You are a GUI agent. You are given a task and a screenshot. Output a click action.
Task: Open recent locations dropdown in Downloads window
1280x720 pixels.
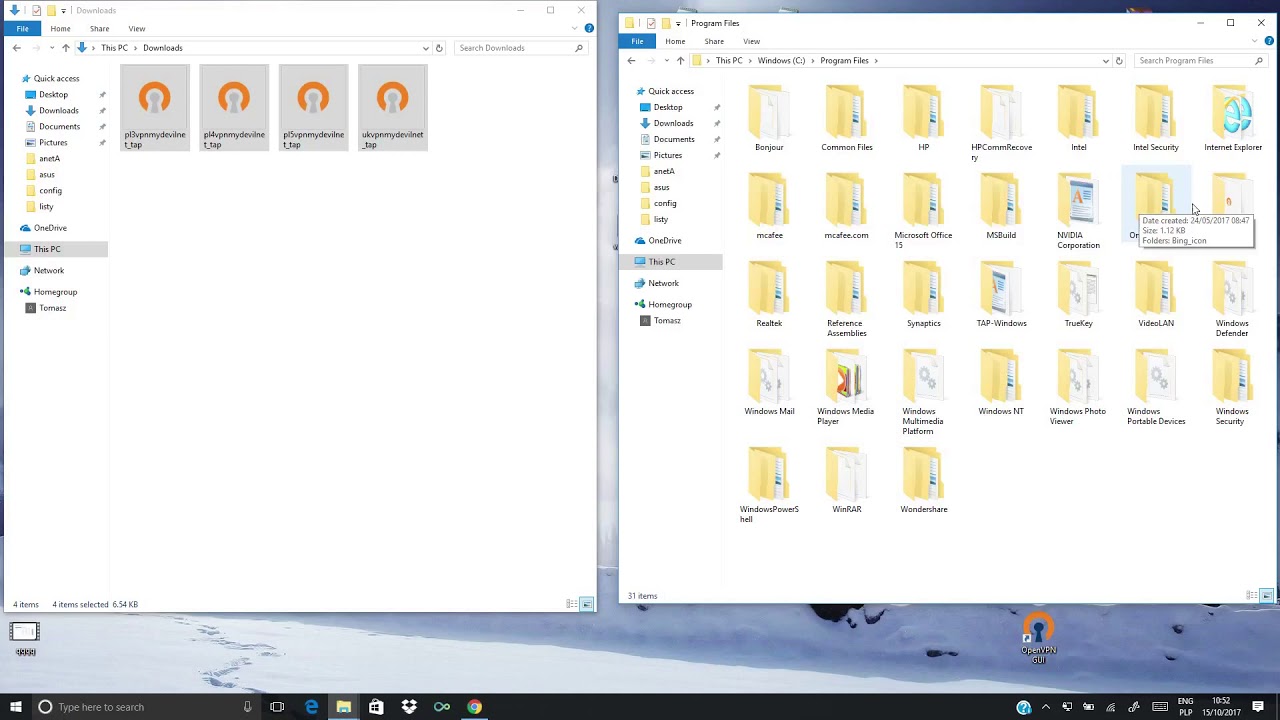click(x=52, y=48)
